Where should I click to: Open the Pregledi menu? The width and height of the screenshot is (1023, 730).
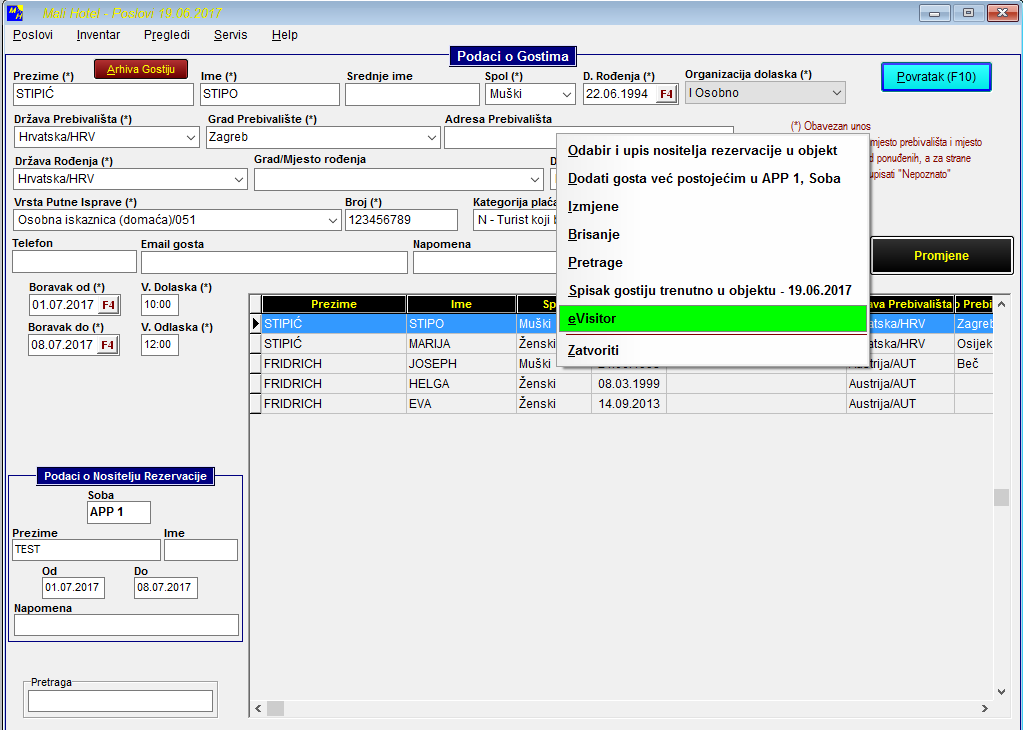point(167,35)
